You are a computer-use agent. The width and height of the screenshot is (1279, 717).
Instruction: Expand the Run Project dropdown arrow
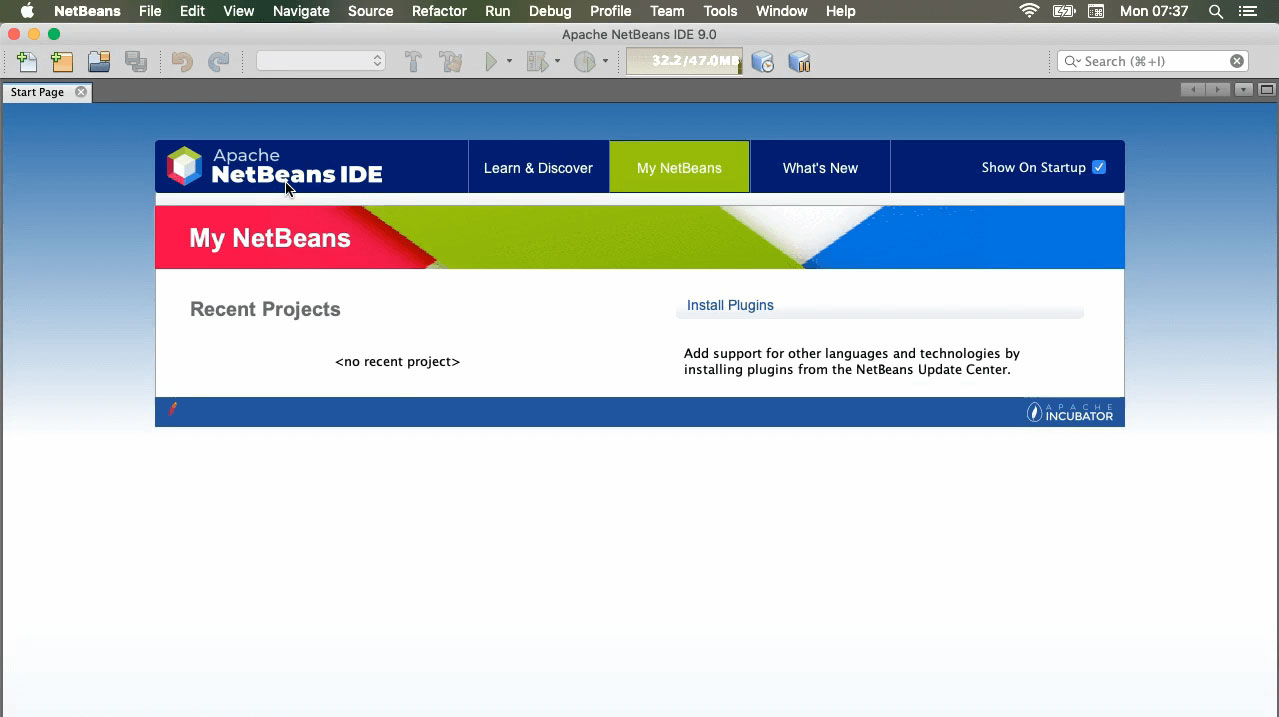coord(509,62)
